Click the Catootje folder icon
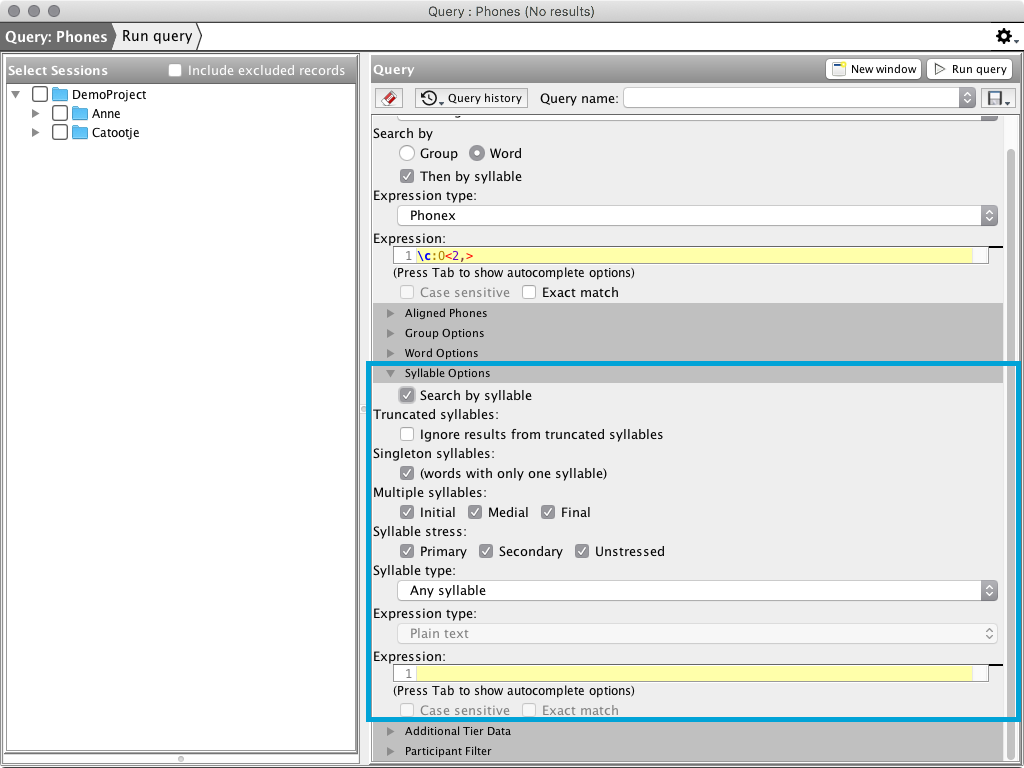This screenshot has height=768, width=1024. (80, 132)
